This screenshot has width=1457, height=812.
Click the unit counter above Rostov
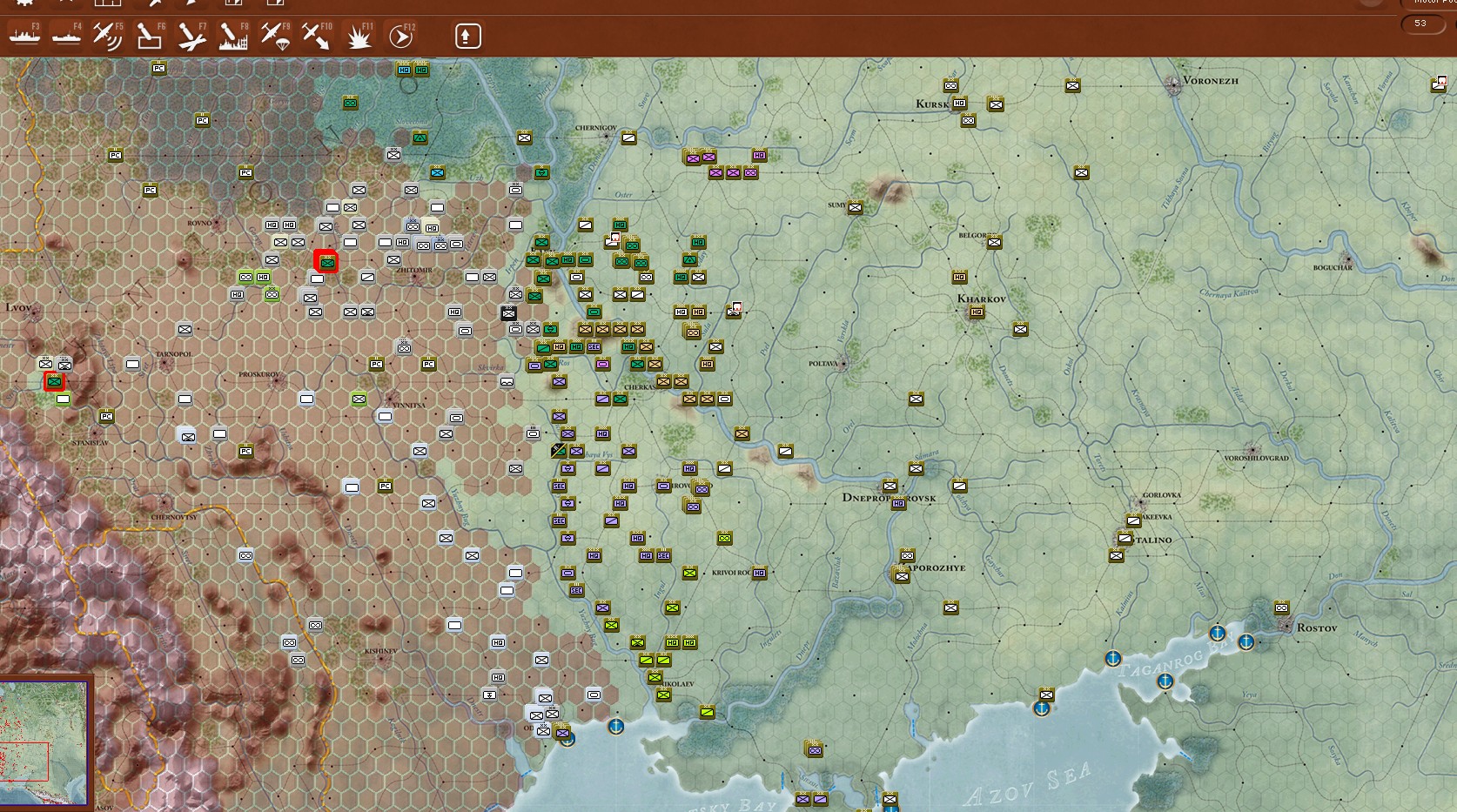point(1281,607)
